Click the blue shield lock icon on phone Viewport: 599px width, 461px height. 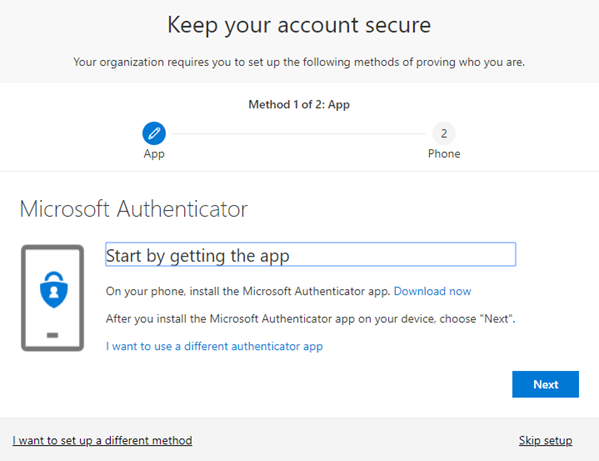click(54, 290)
